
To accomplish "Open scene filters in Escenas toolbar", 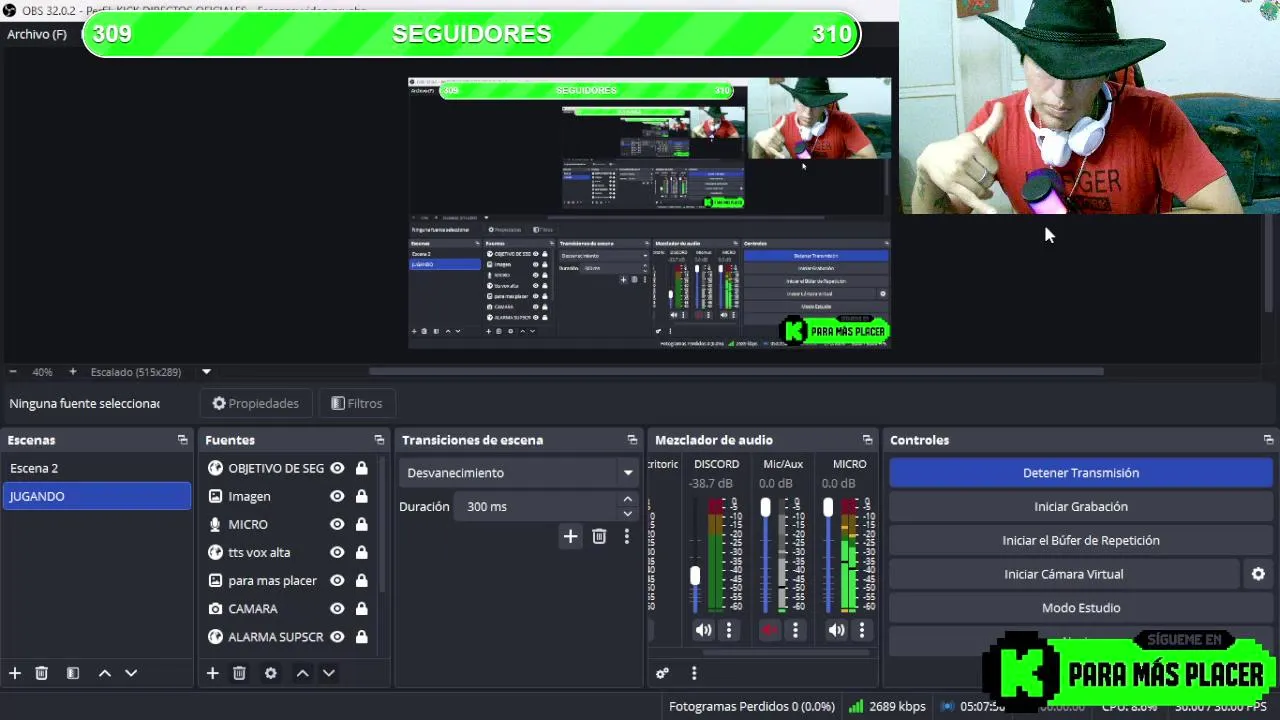I will [73, 673].
